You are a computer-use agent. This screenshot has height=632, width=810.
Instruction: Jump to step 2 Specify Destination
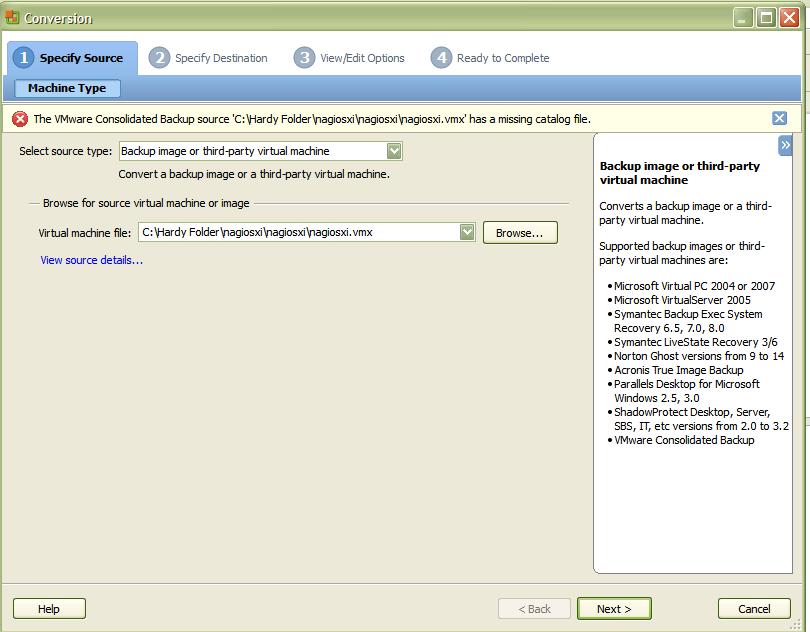coord(209,58)
